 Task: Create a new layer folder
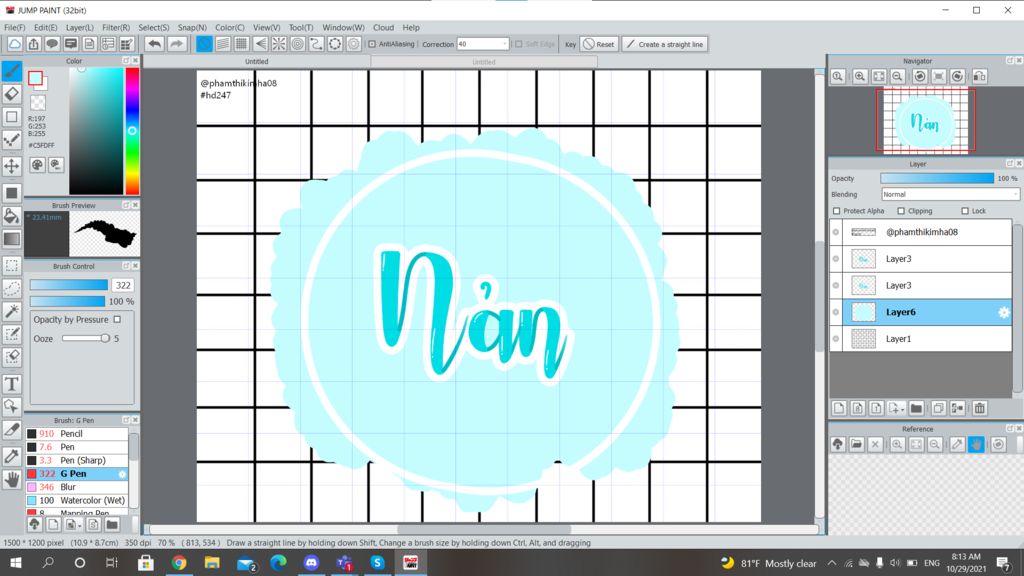[916, 409]
